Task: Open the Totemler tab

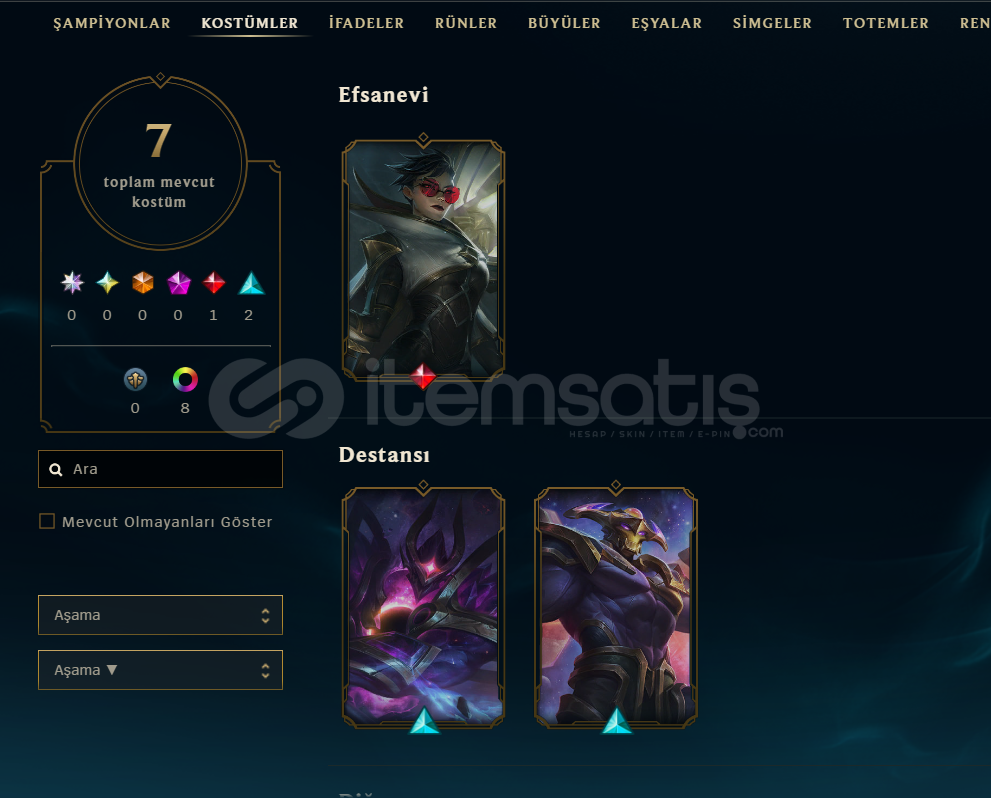Action: click(885, 23)
